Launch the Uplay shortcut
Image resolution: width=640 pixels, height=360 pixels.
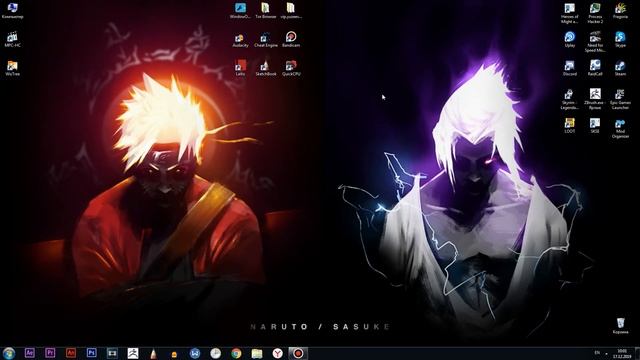coord(570,40)
